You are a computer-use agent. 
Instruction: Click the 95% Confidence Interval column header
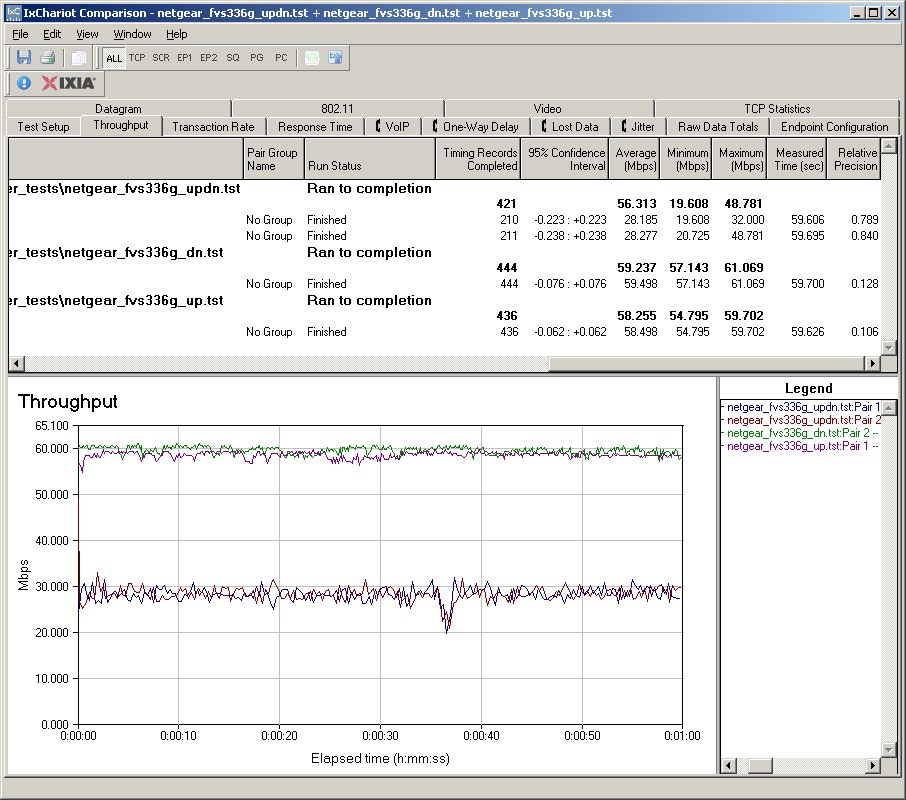tap(565, 159)
